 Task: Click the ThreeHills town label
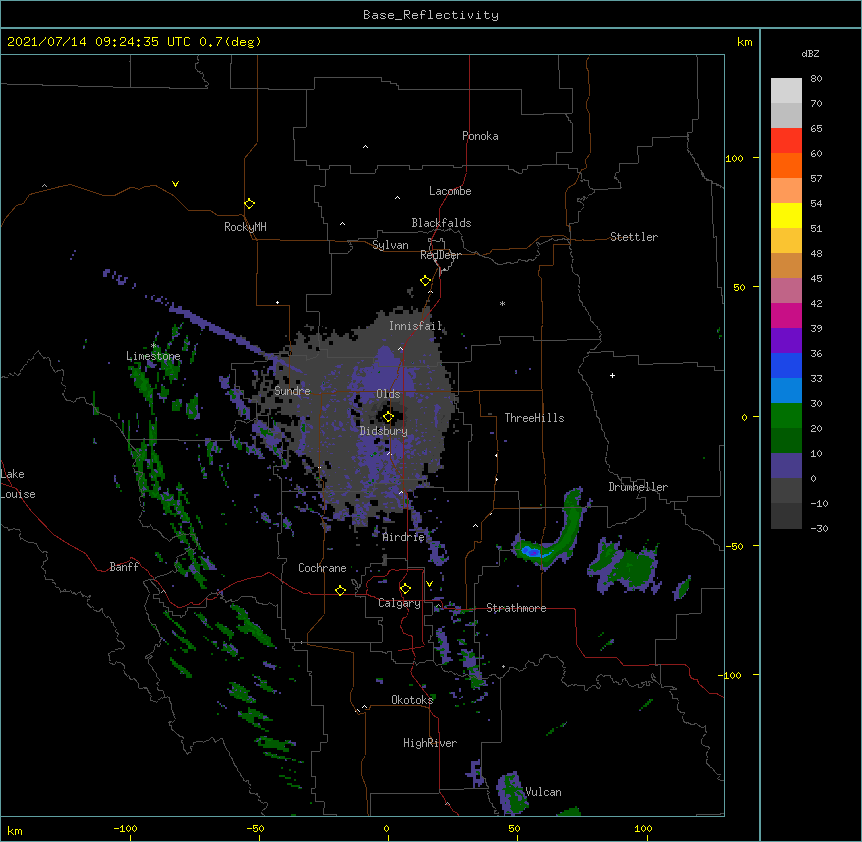point(534,418)
